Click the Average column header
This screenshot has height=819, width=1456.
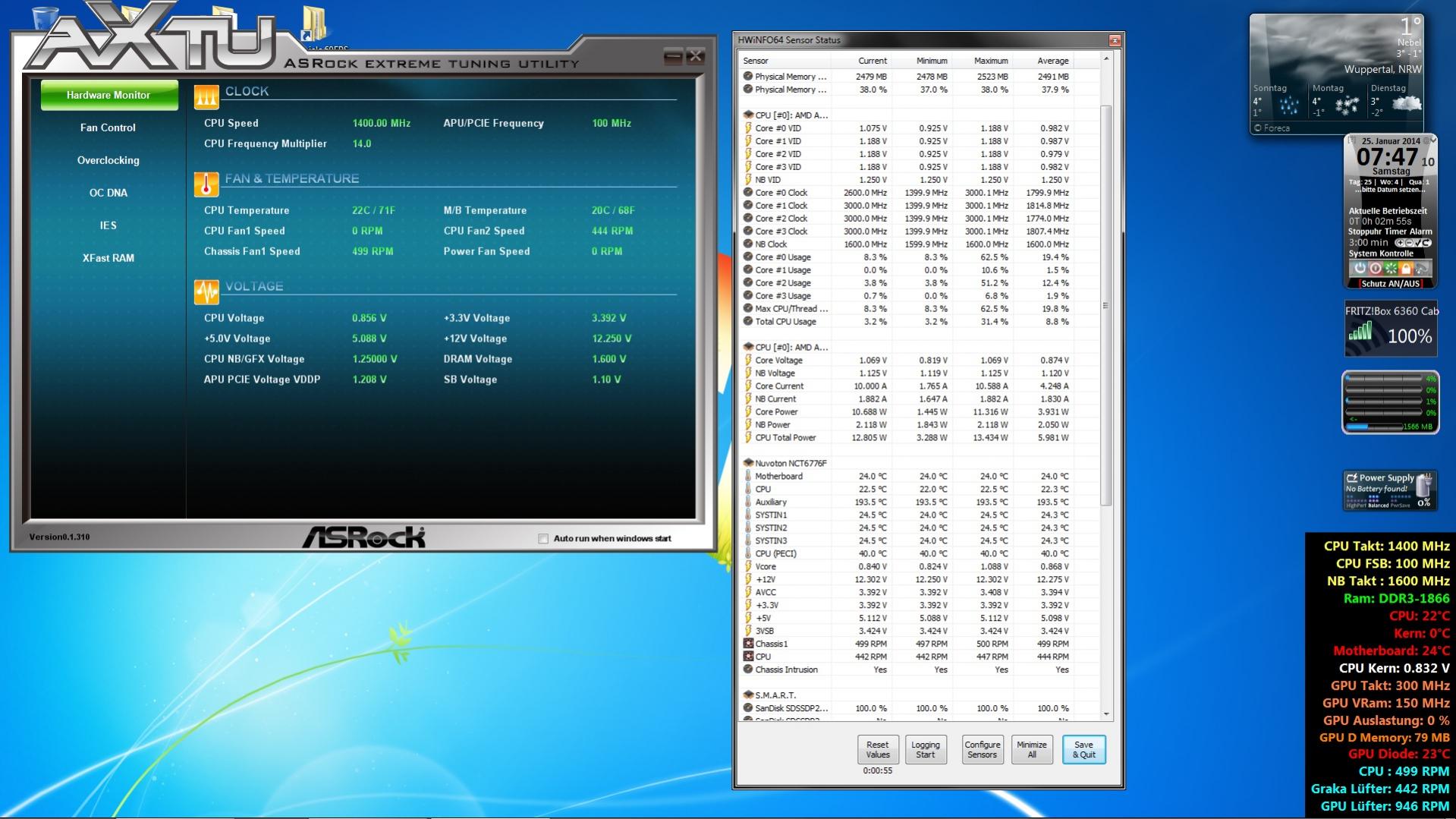pyautogui.click(x=1042, y=61)
